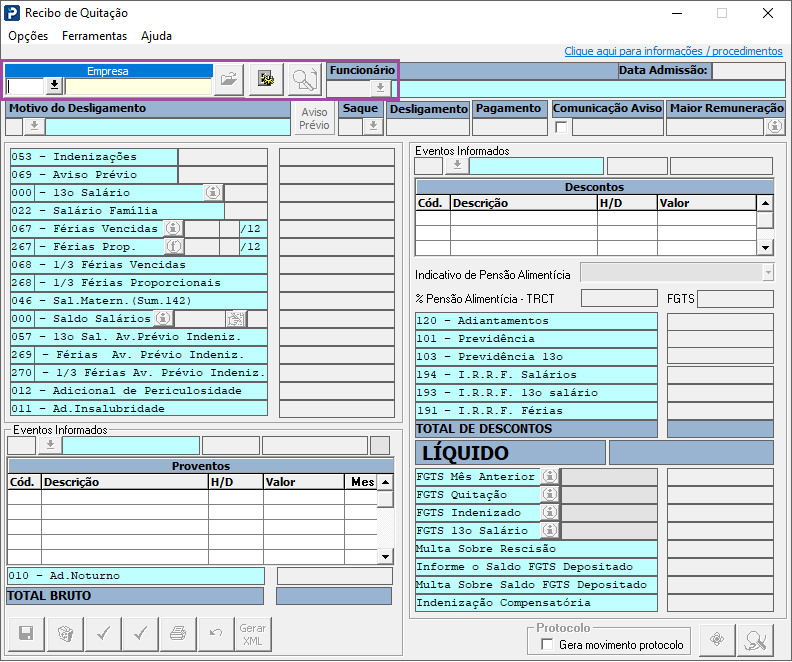Open 'Clique aqui para informações / procedimentos' link
The width and height of the screenshot is (792, 662).
[673, 51]
